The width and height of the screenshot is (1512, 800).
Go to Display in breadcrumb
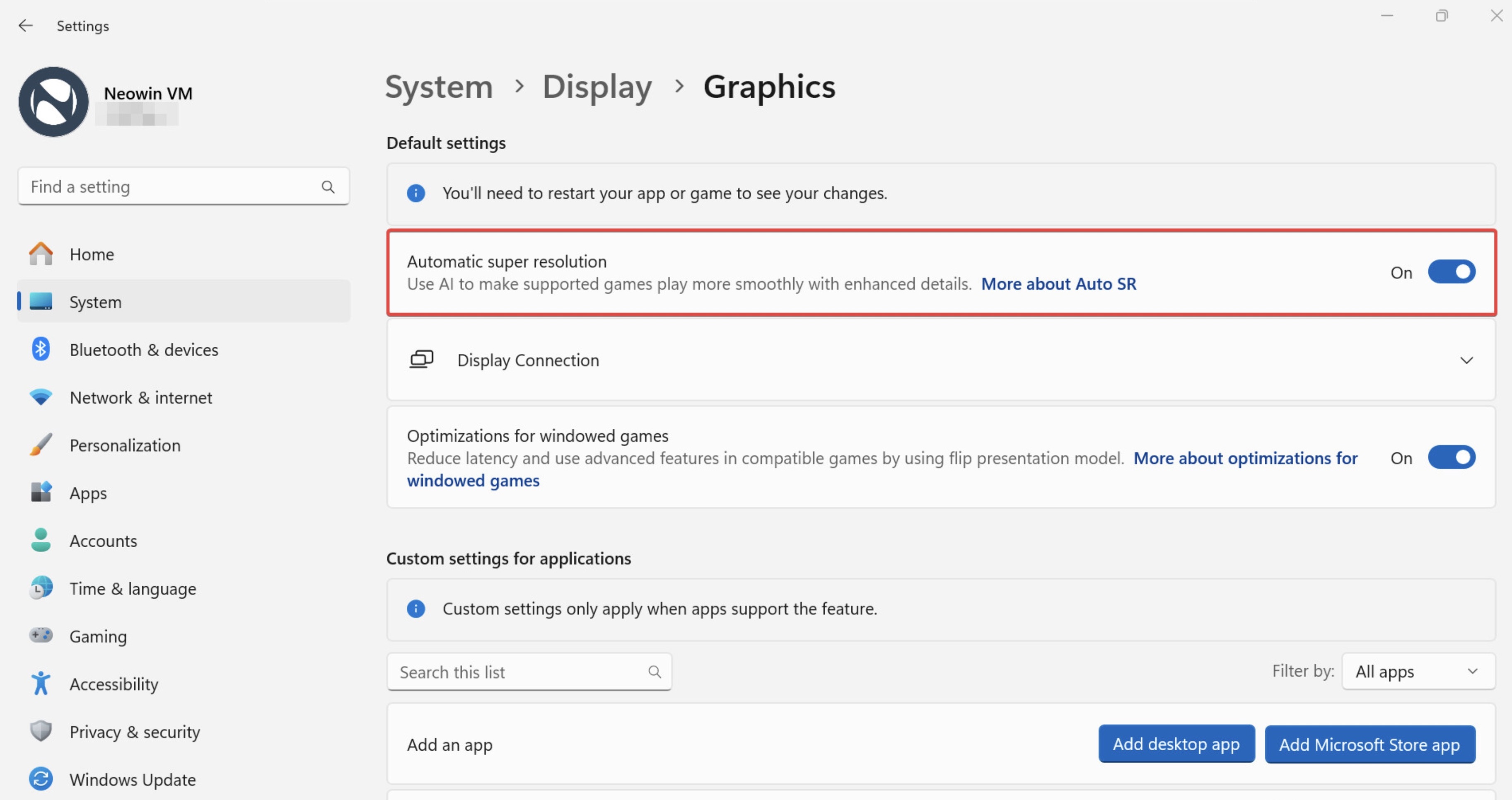[597, 87]
